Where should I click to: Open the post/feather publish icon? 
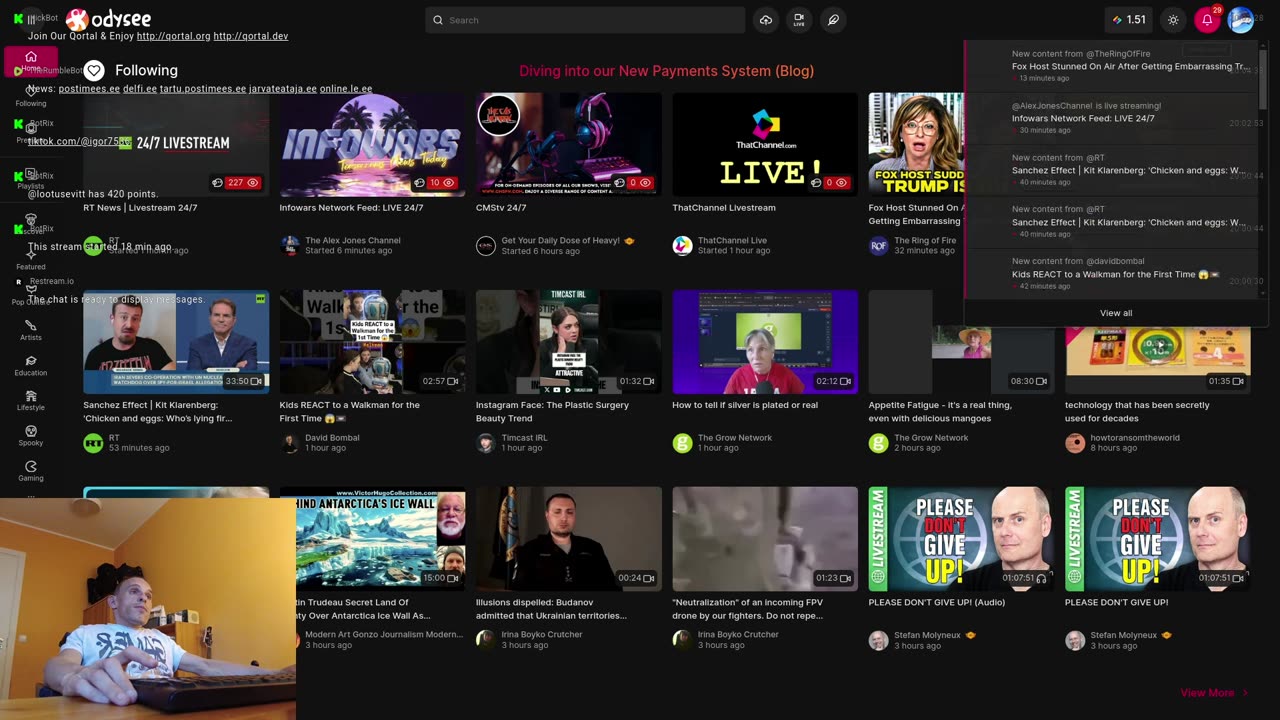[x=833, y=20]
